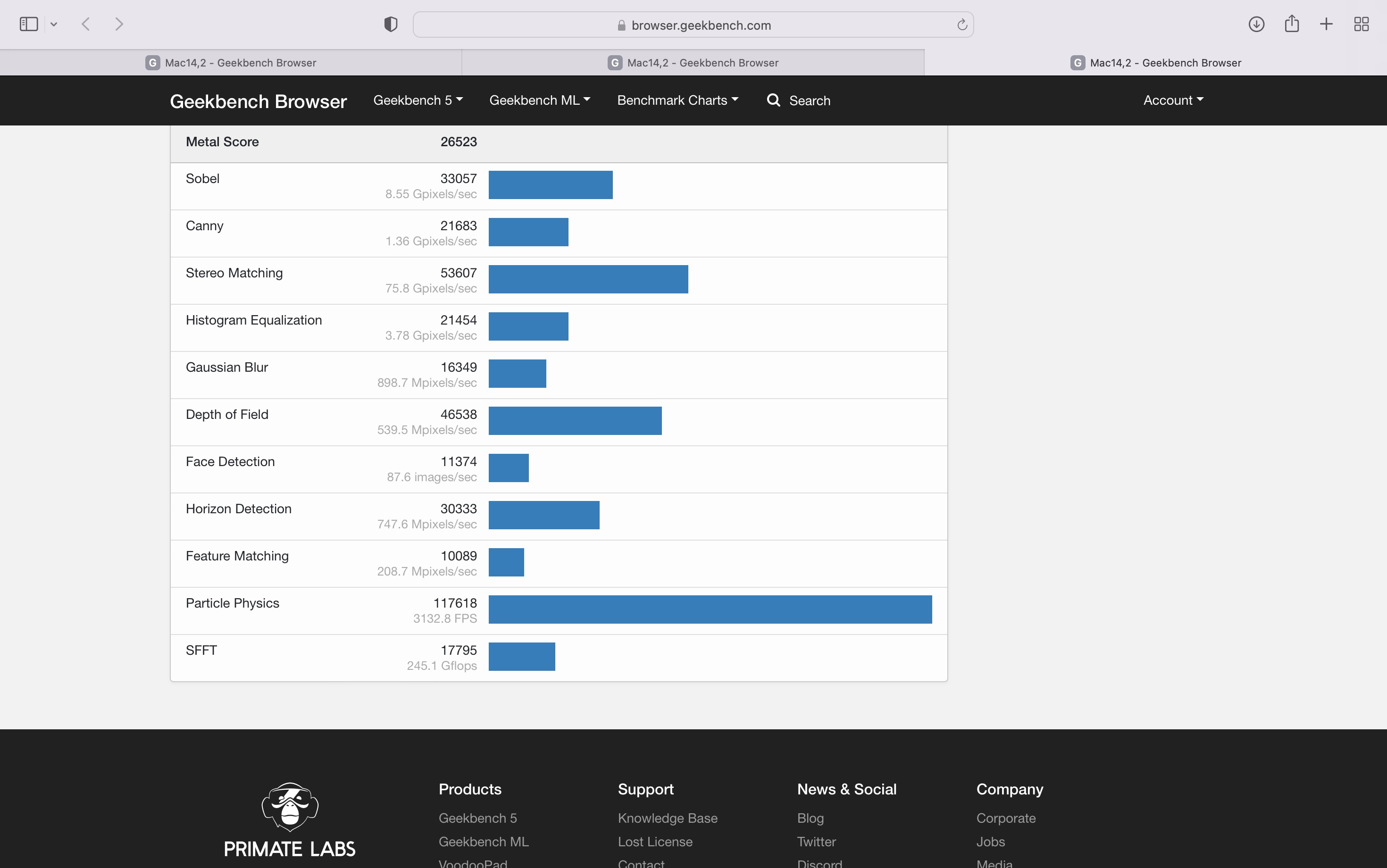Open the Knowledge Base footer link

(x=668, y=818)
